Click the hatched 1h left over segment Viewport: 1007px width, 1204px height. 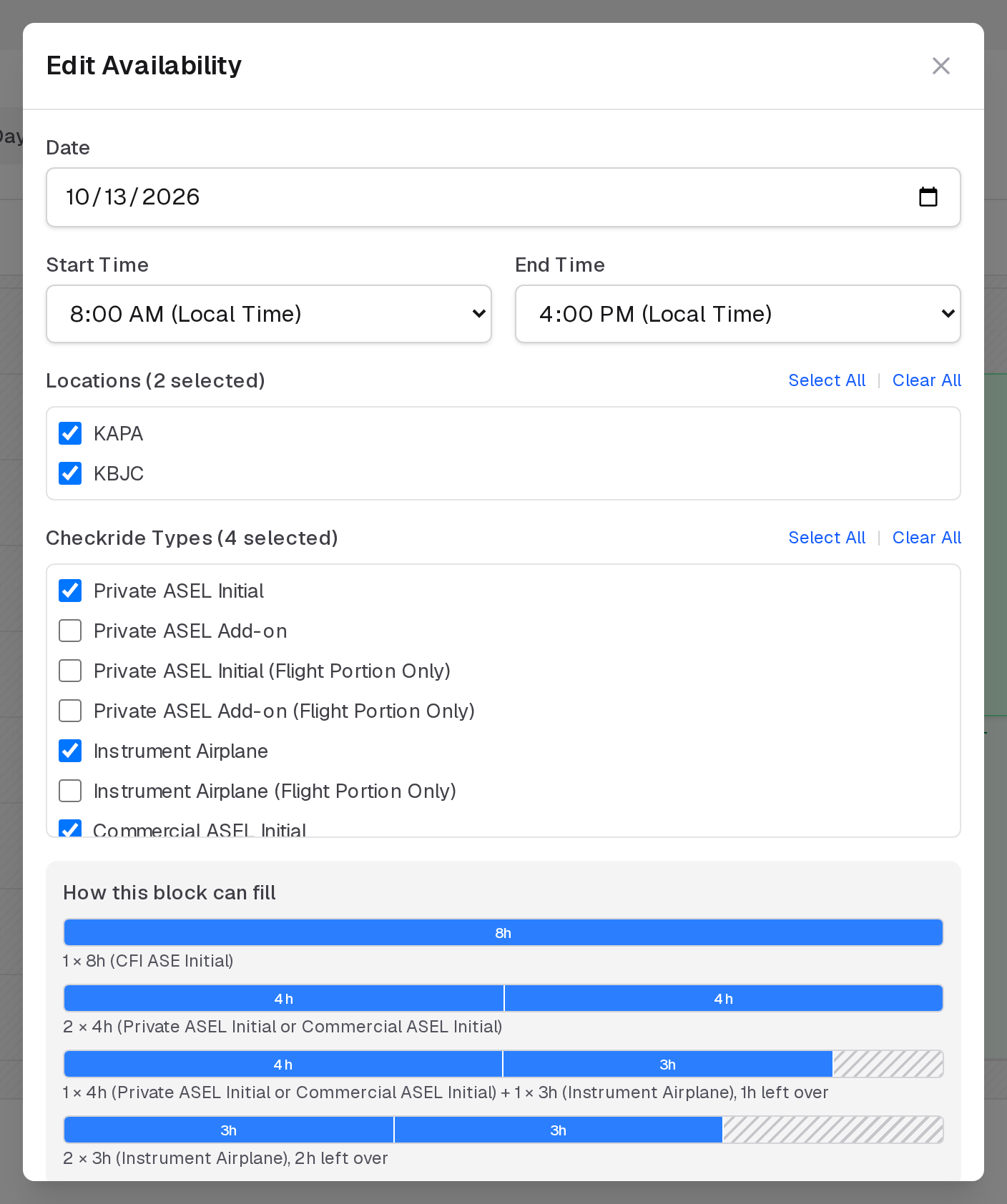pos(888,1064)
